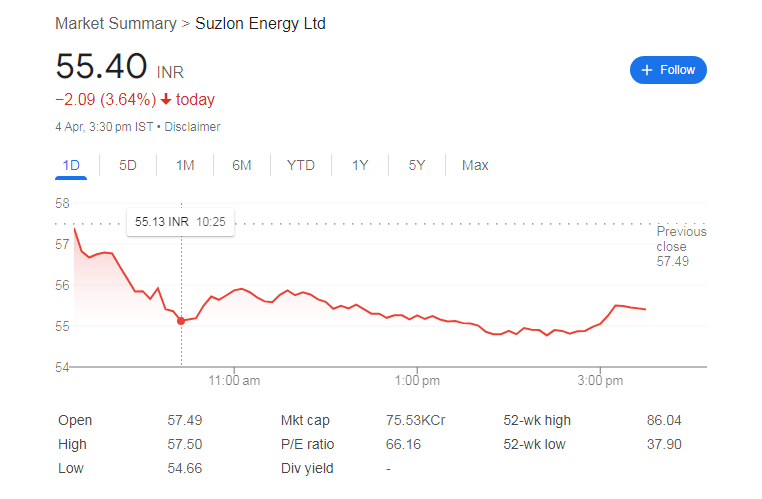This screenshot has height=499, width=762.
Task: Click the Mkt cap value 75.53KCr
Action: 415,420
